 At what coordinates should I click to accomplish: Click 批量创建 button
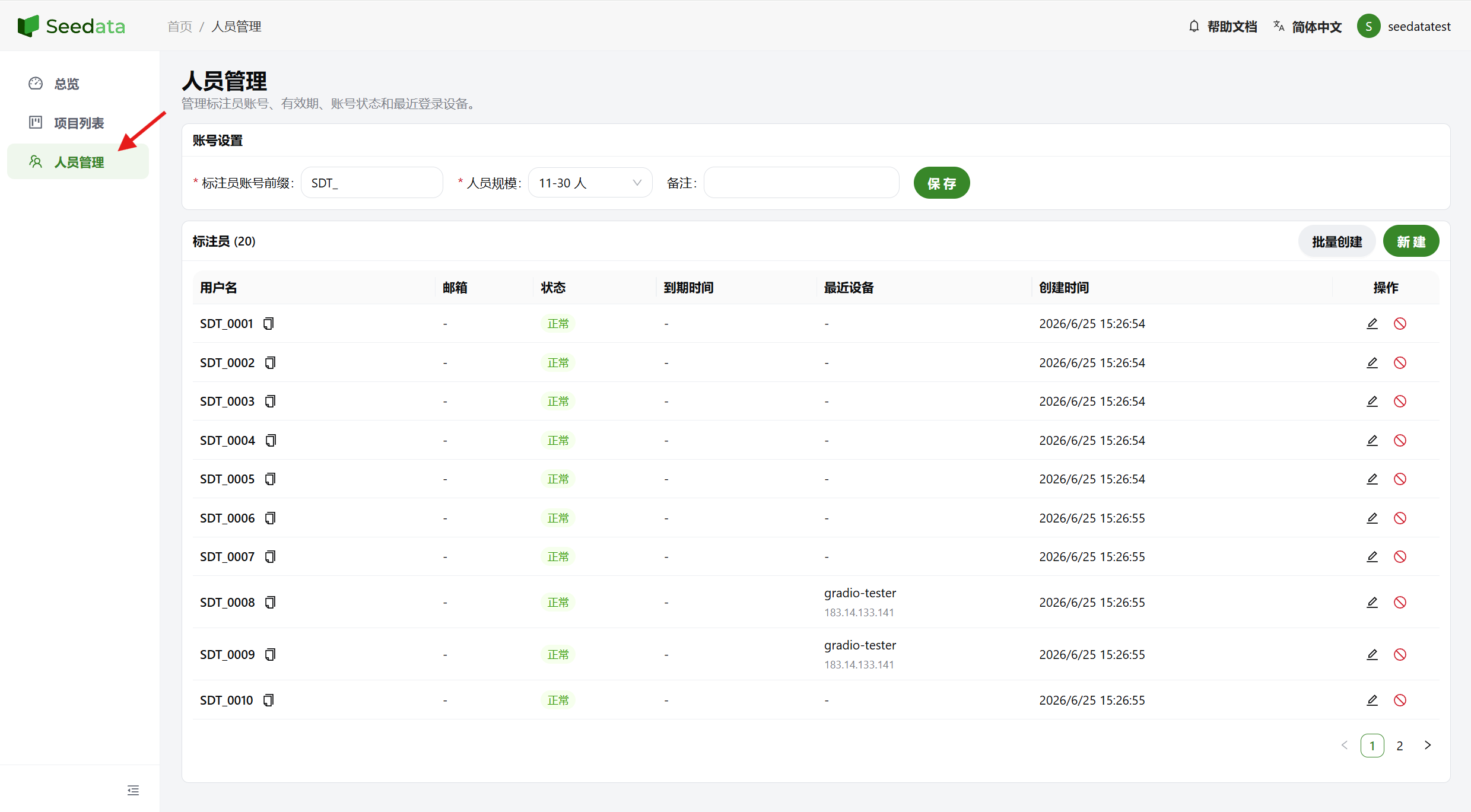(x=1336, y=241)
